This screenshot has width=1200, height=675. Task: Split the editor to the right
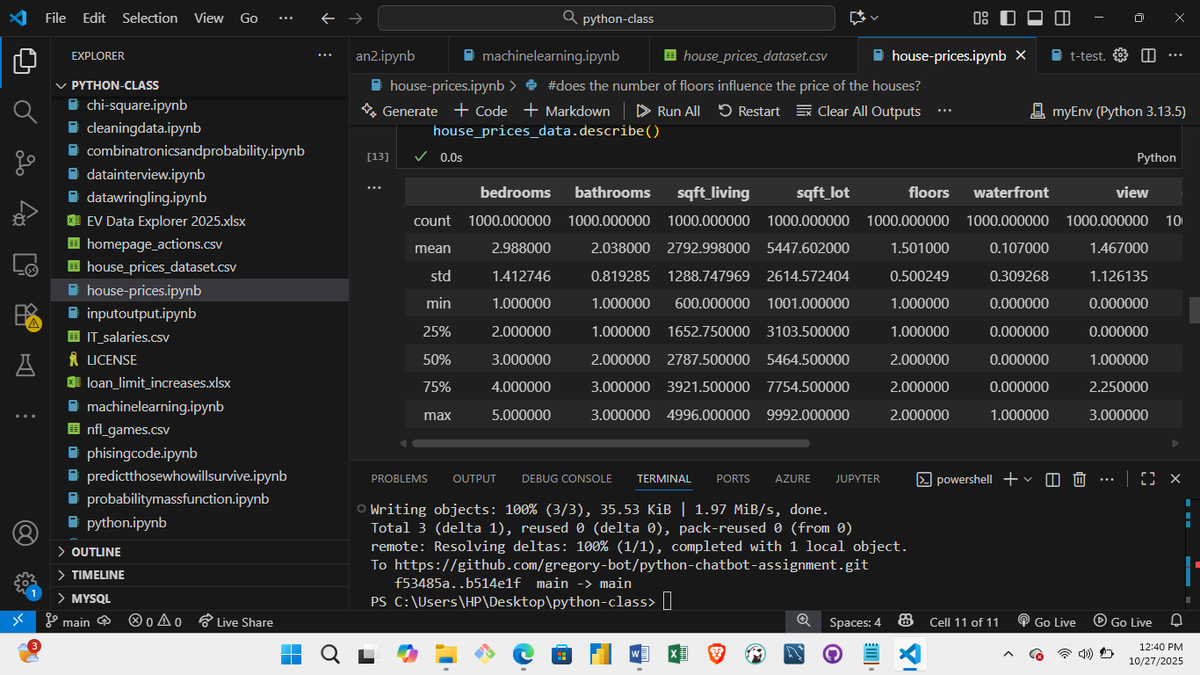coord(1148,55)
